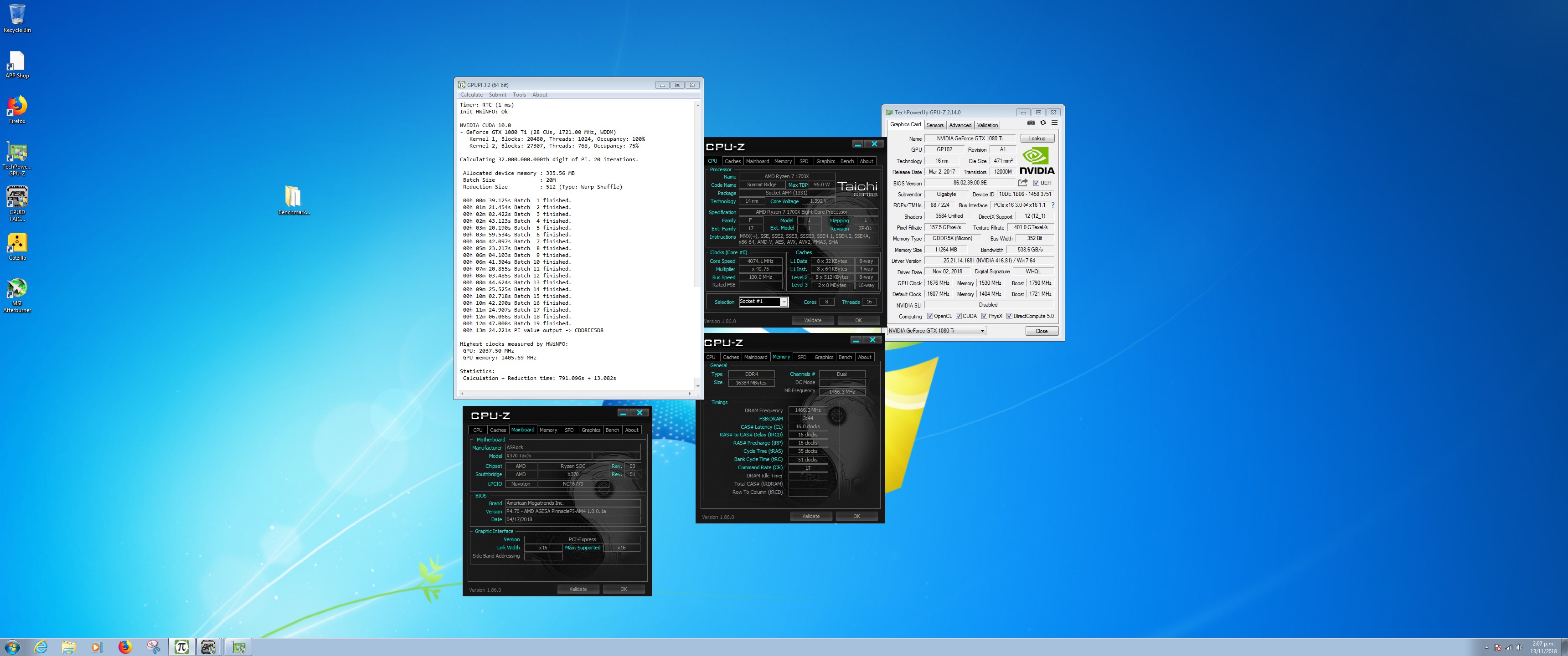The width and height of the screenshot is (1568, 656).
Task: Click the BIOS version share/export icon
Action: point(1022,183)
